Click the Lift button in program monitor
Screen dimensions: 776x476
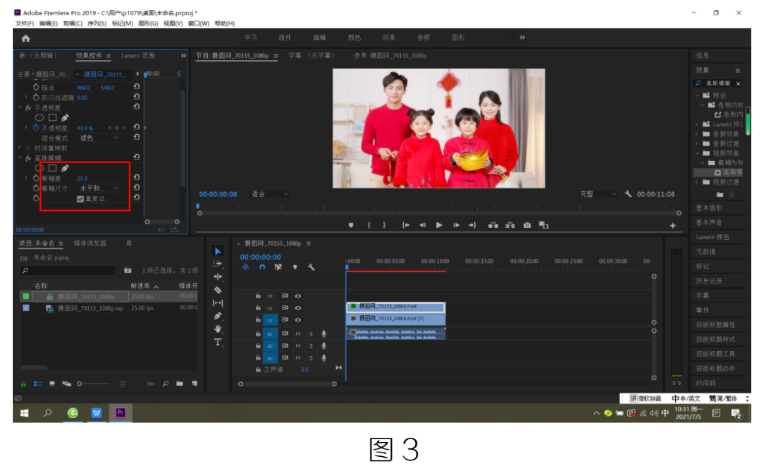coord(493,225)
